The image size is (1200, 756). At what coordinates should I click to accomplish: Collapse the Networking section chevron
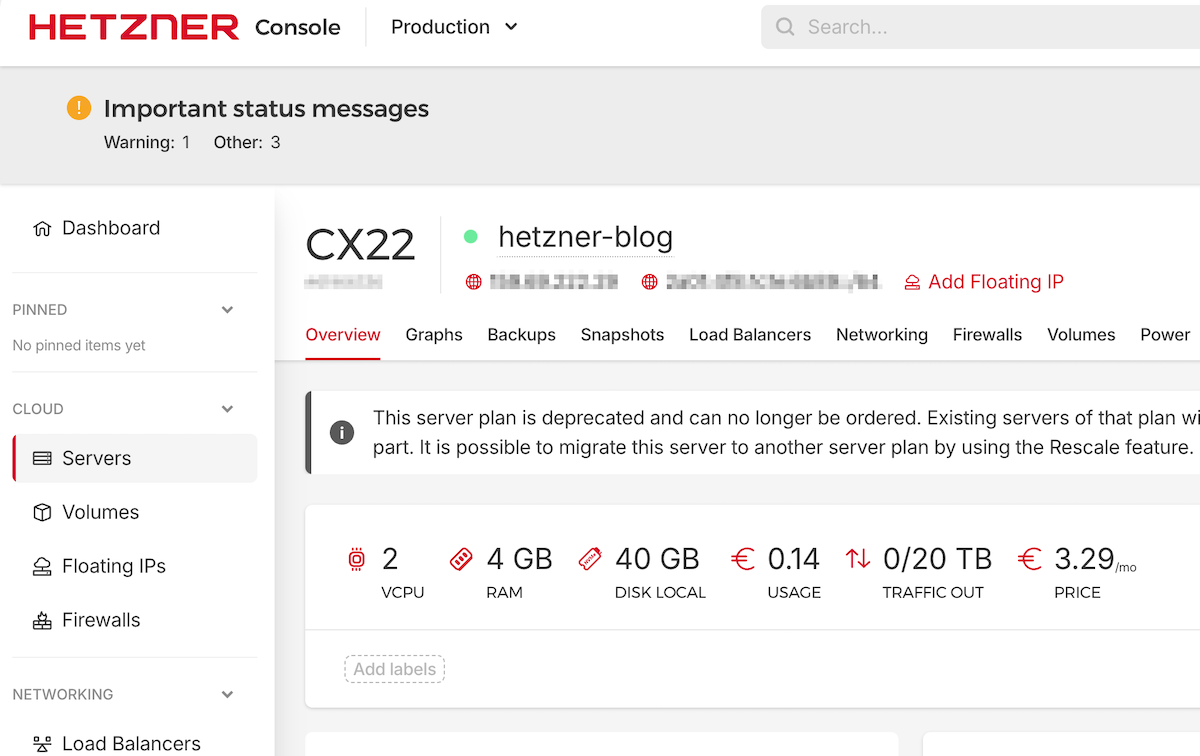pos(227,694)
